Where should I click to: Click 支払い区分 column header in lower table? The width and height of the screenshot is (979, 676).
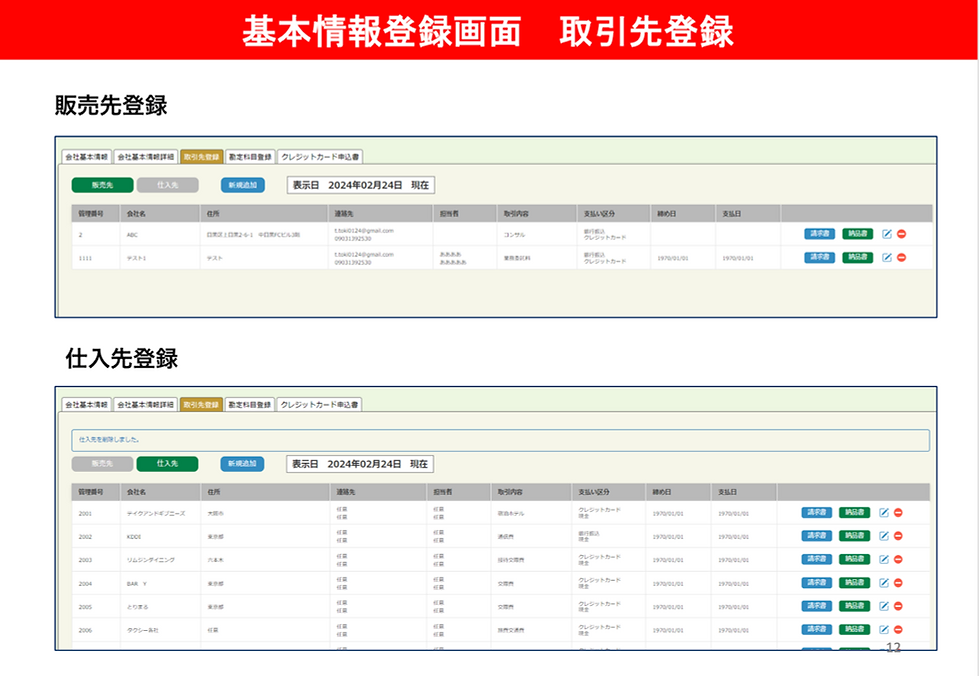tap(608, 492)
